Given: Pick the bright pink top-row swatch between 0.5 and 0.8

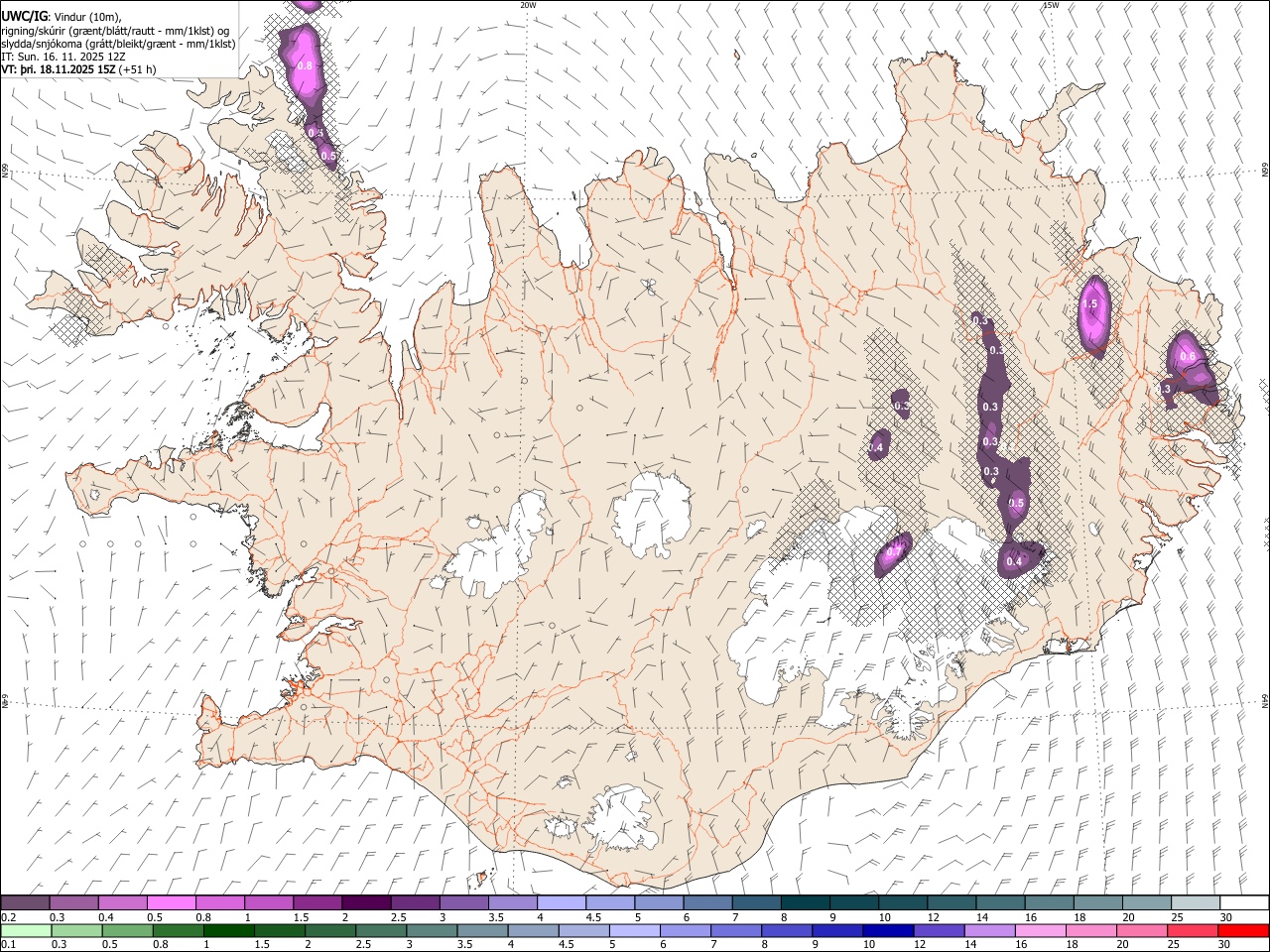Looking at the screenshot, I should point(172,902).
